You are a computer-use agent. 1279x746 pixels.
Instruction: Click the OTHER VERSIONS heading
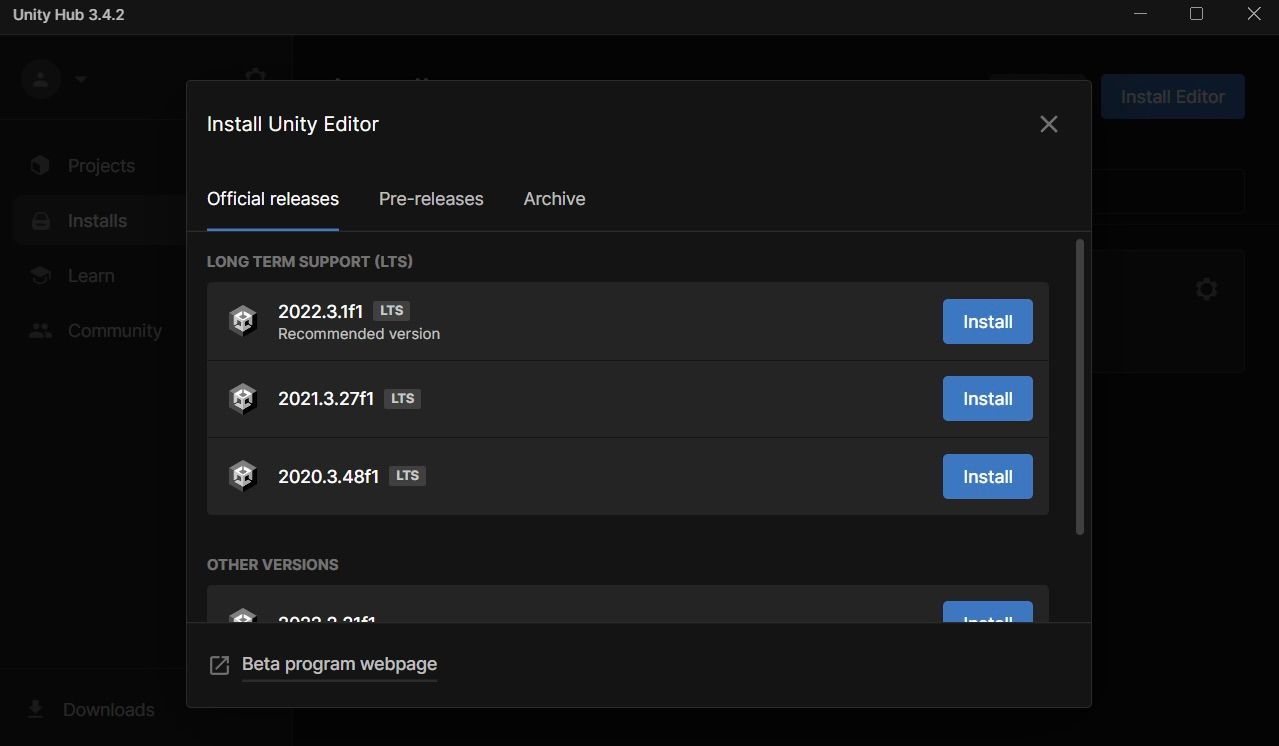[x=273, y=565]
